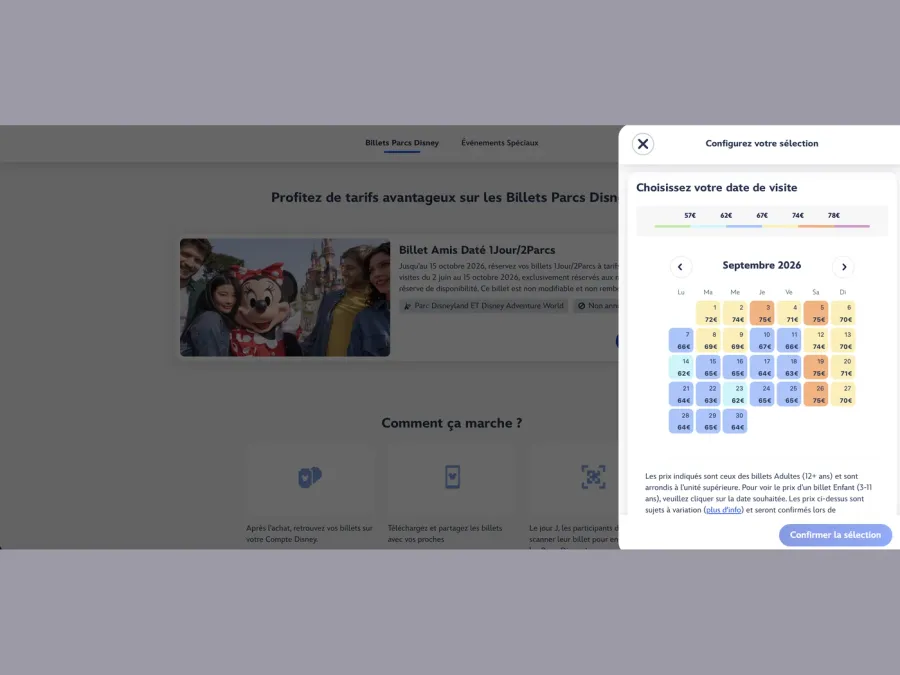Click the 67€ price legend label

762,215
